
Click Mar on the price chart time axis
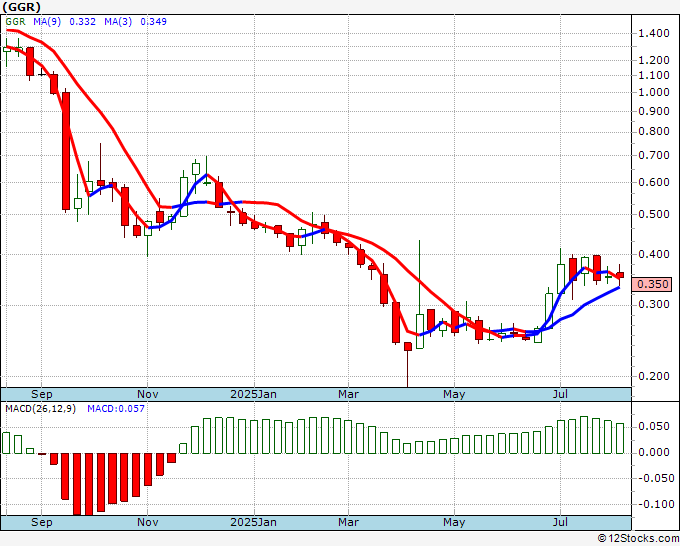tap(348, 395)
